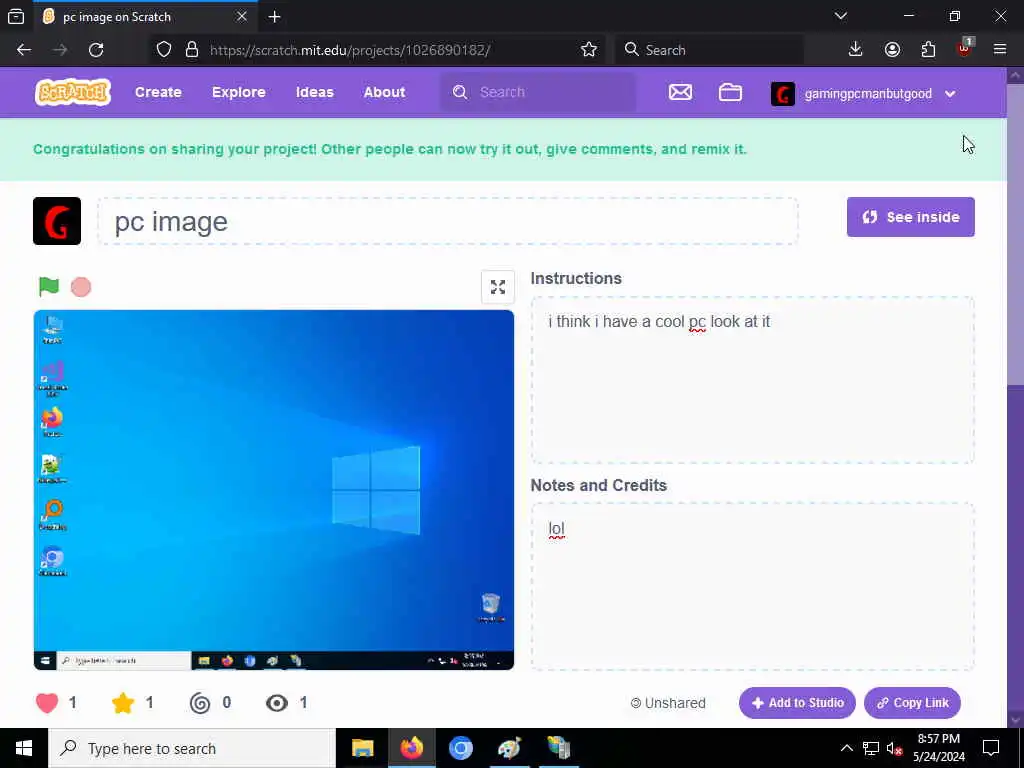Reload the page with refresh icon

(x=96, y=50)
